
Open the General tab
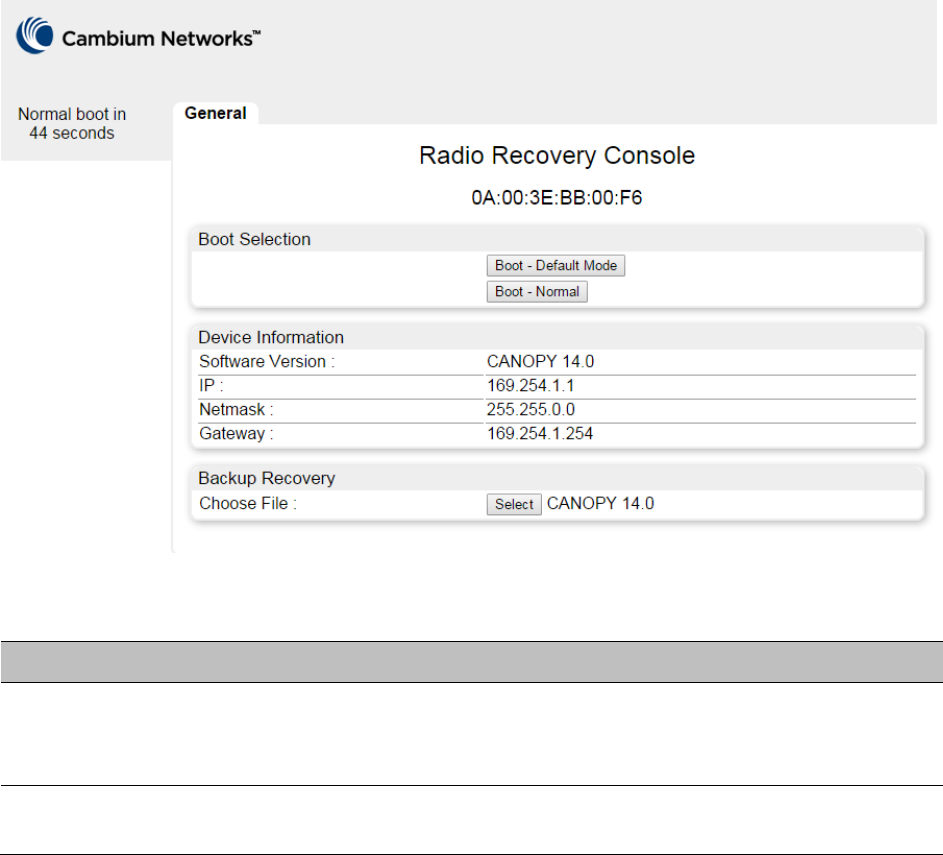215,113
